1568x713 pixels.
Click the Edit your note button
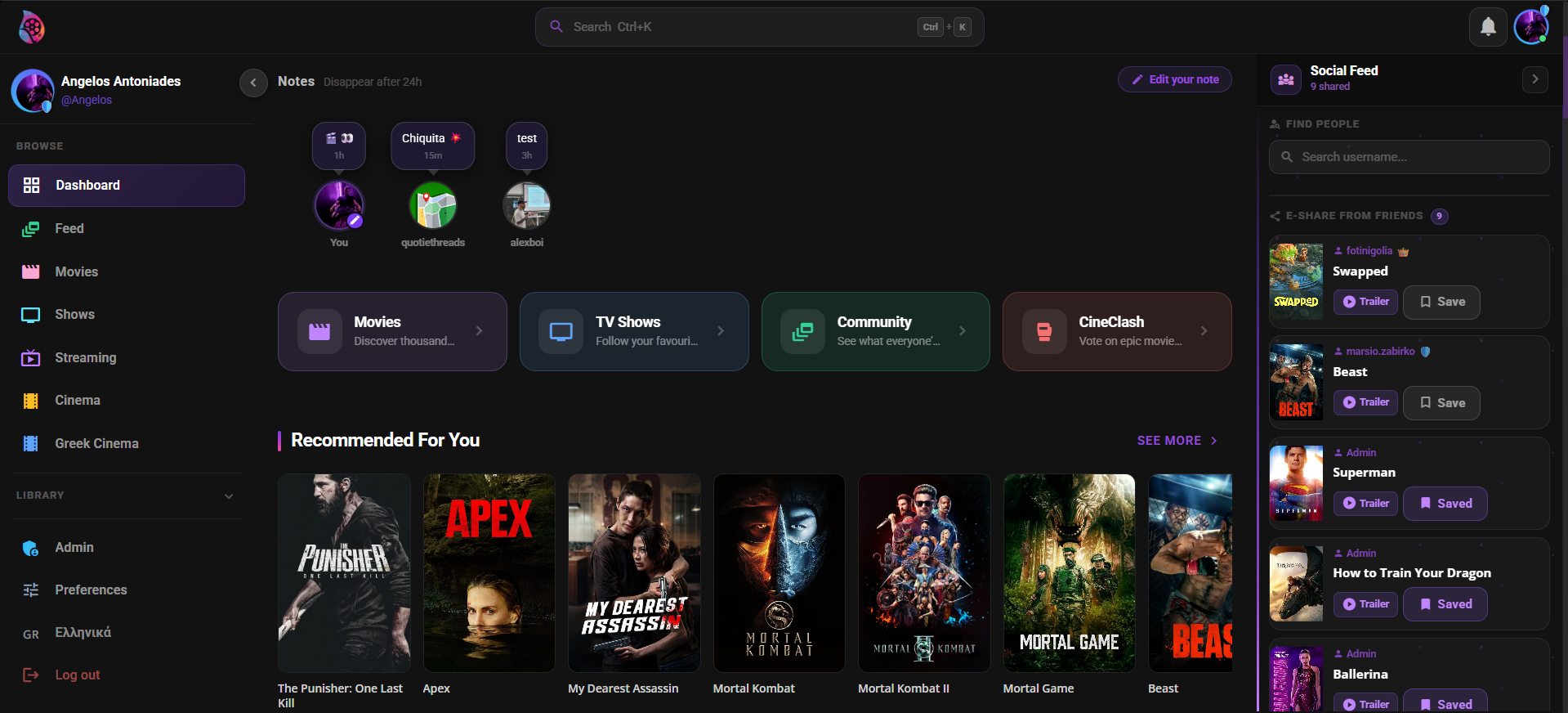pyautogui.click(x=1175, y=79)
